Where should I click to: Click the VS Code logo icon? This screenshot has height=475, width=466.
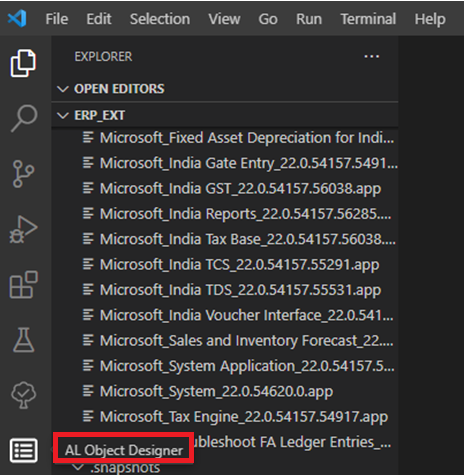(x=17, y=19)
